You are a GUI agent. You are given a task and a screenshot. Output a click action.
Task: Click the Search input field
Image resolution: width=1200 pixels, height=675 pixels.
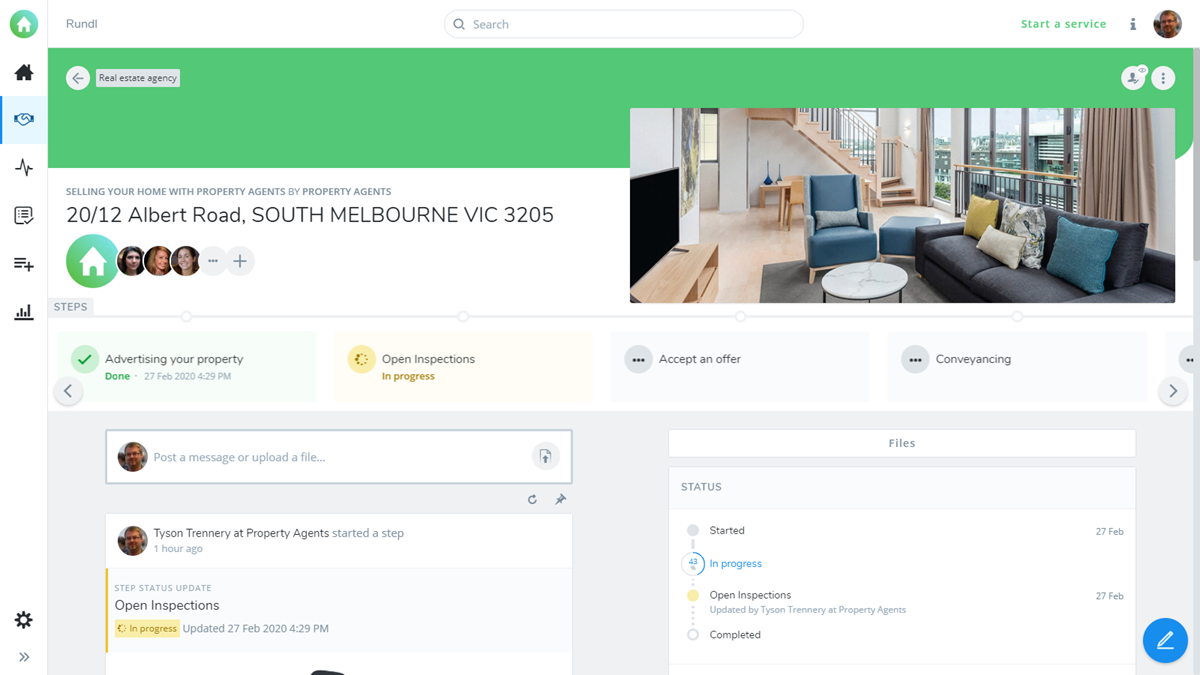pyautogui.click(x=624, y=24)
